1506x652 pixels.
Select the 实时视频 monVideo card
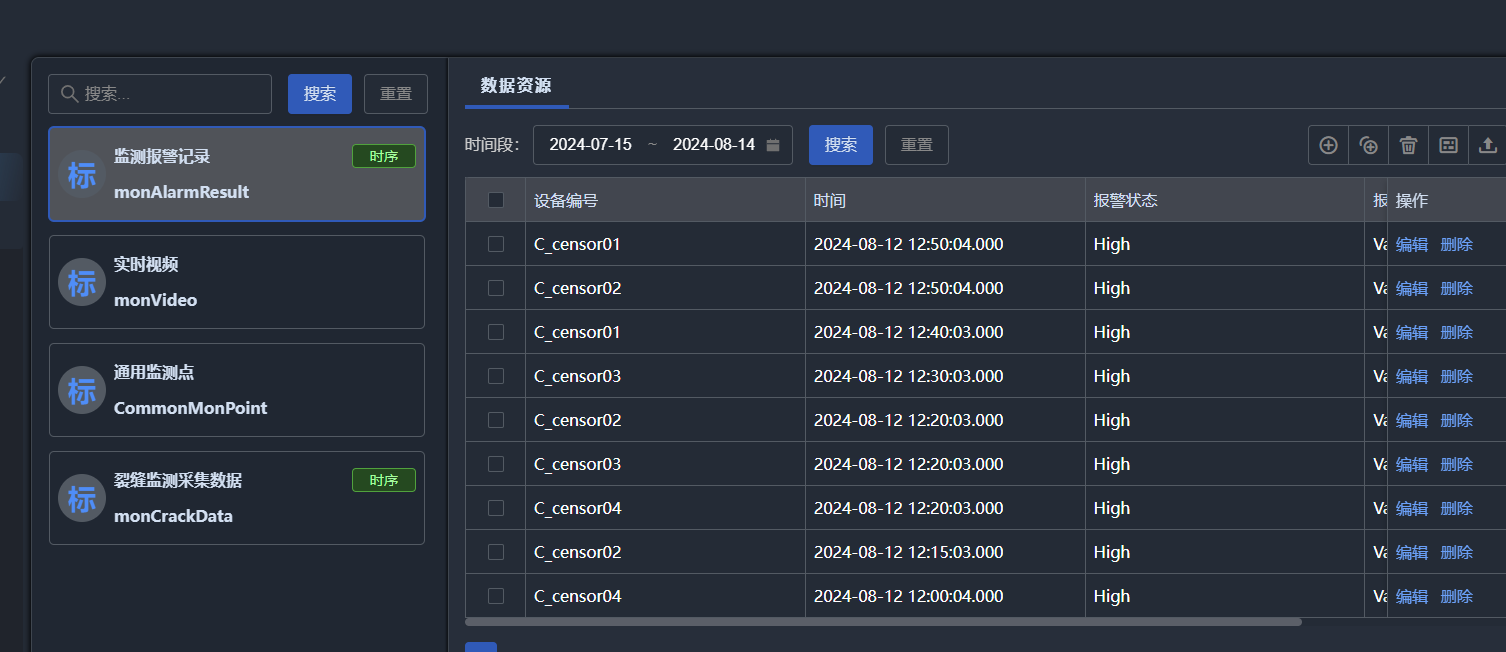(x=237, y=282)
